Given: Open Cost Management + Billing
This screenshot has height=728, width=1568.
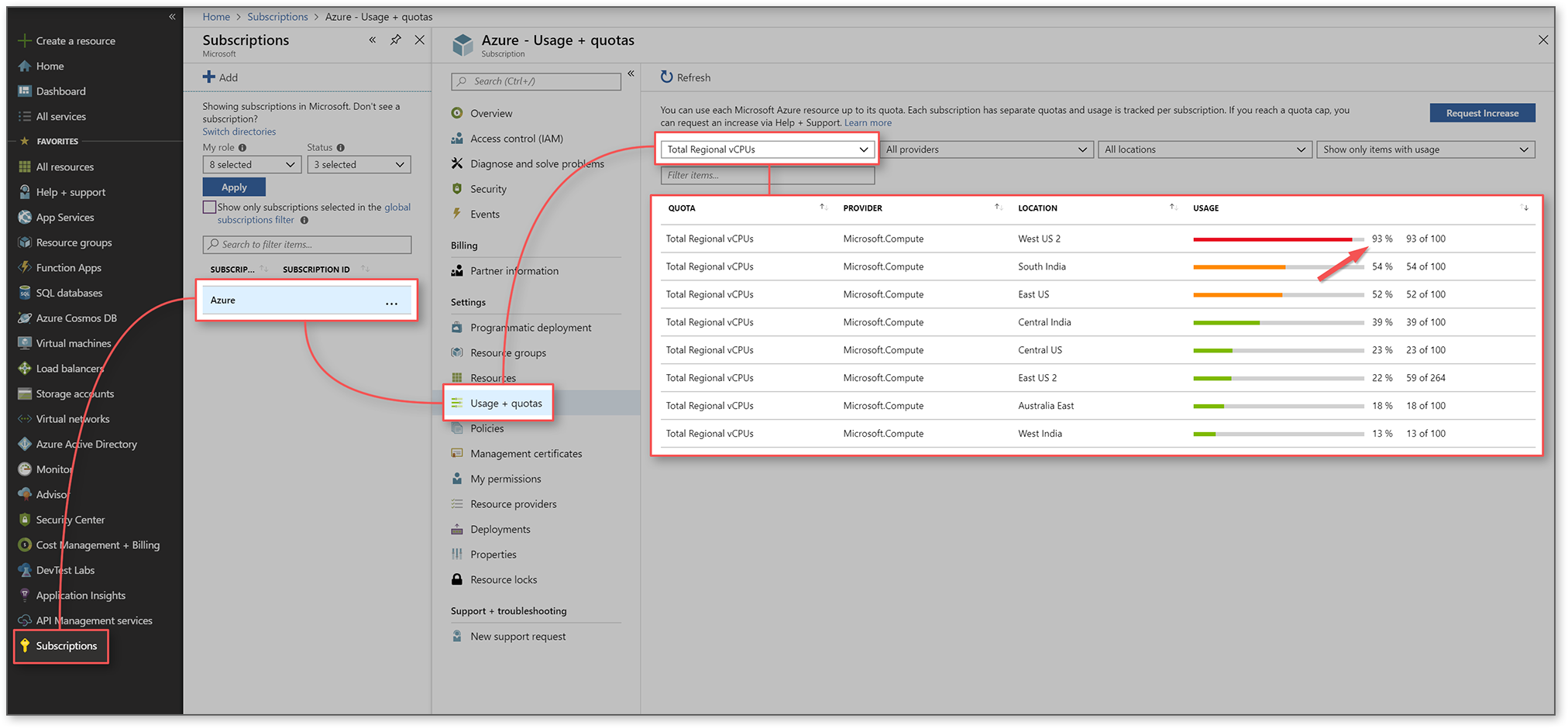Looking at the screenshot, I should point(98,544).
